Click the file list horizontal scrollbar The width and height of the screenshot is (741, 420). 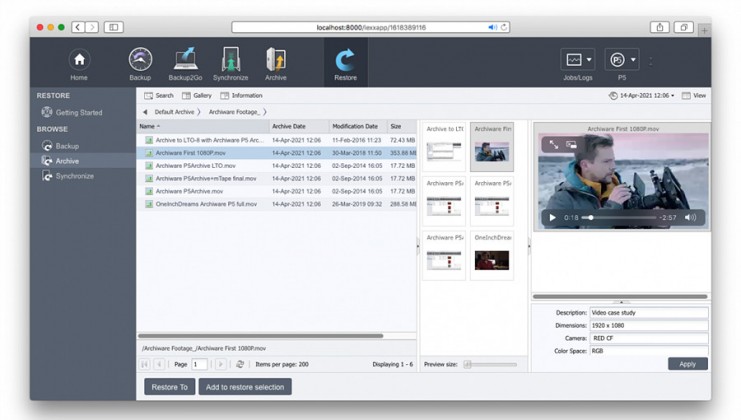(x=260, y=336)
